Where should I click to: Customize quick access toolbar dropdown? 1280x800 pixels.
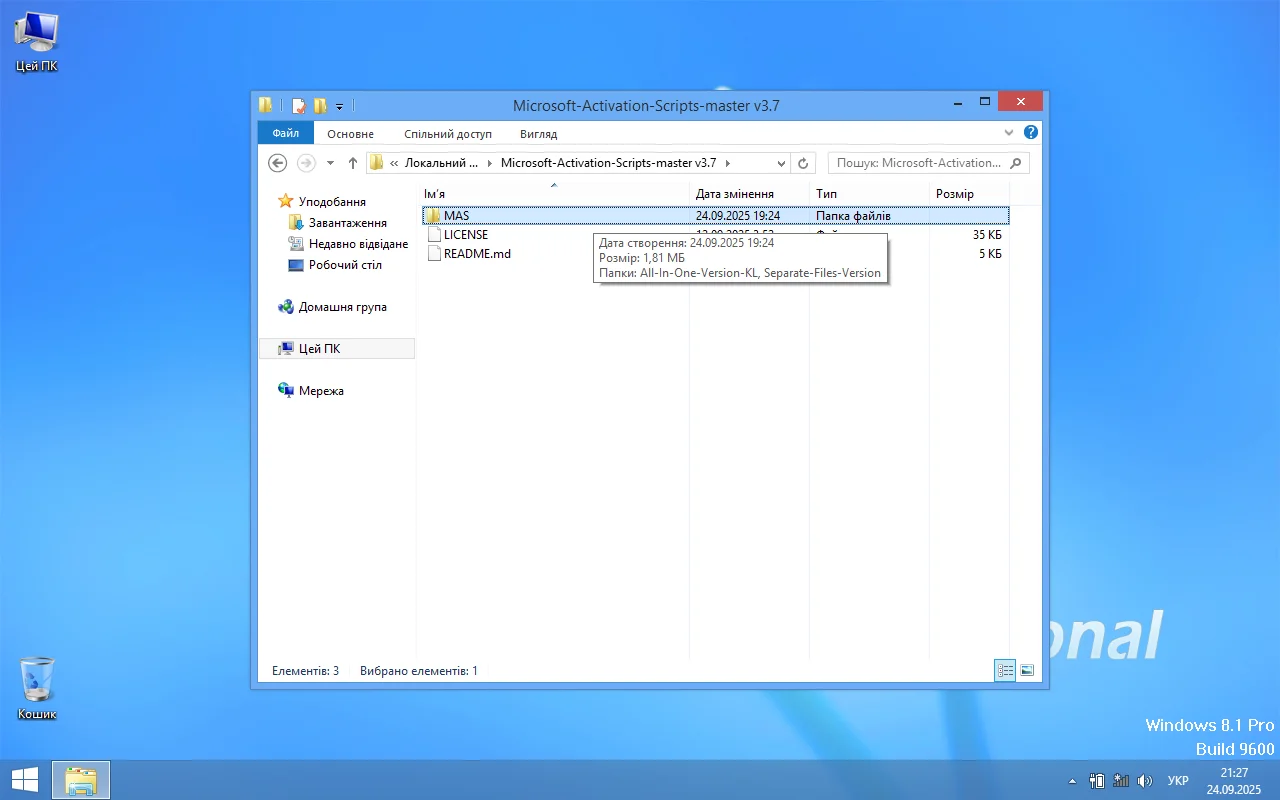[340, 105]
